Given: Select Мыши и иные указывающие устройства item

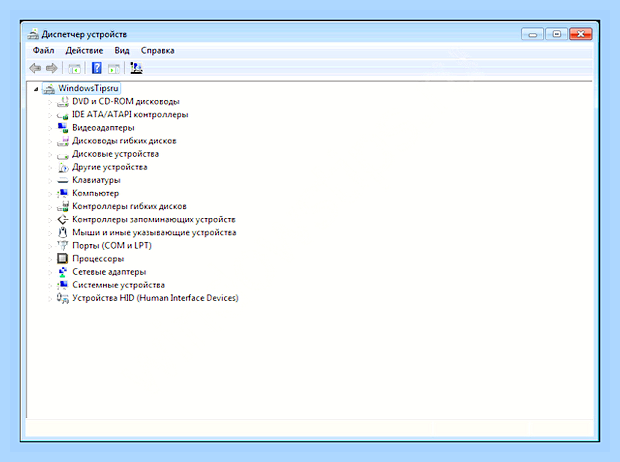Looking at the screenshot, I should 154,233.
